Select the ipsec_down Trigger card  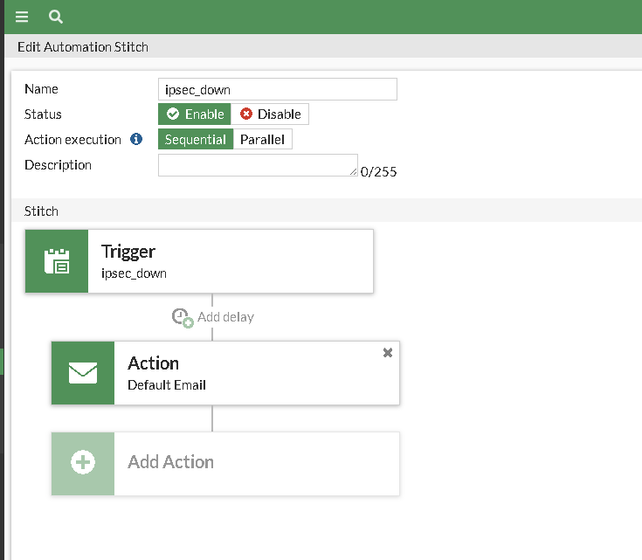[x=230, y=262]
